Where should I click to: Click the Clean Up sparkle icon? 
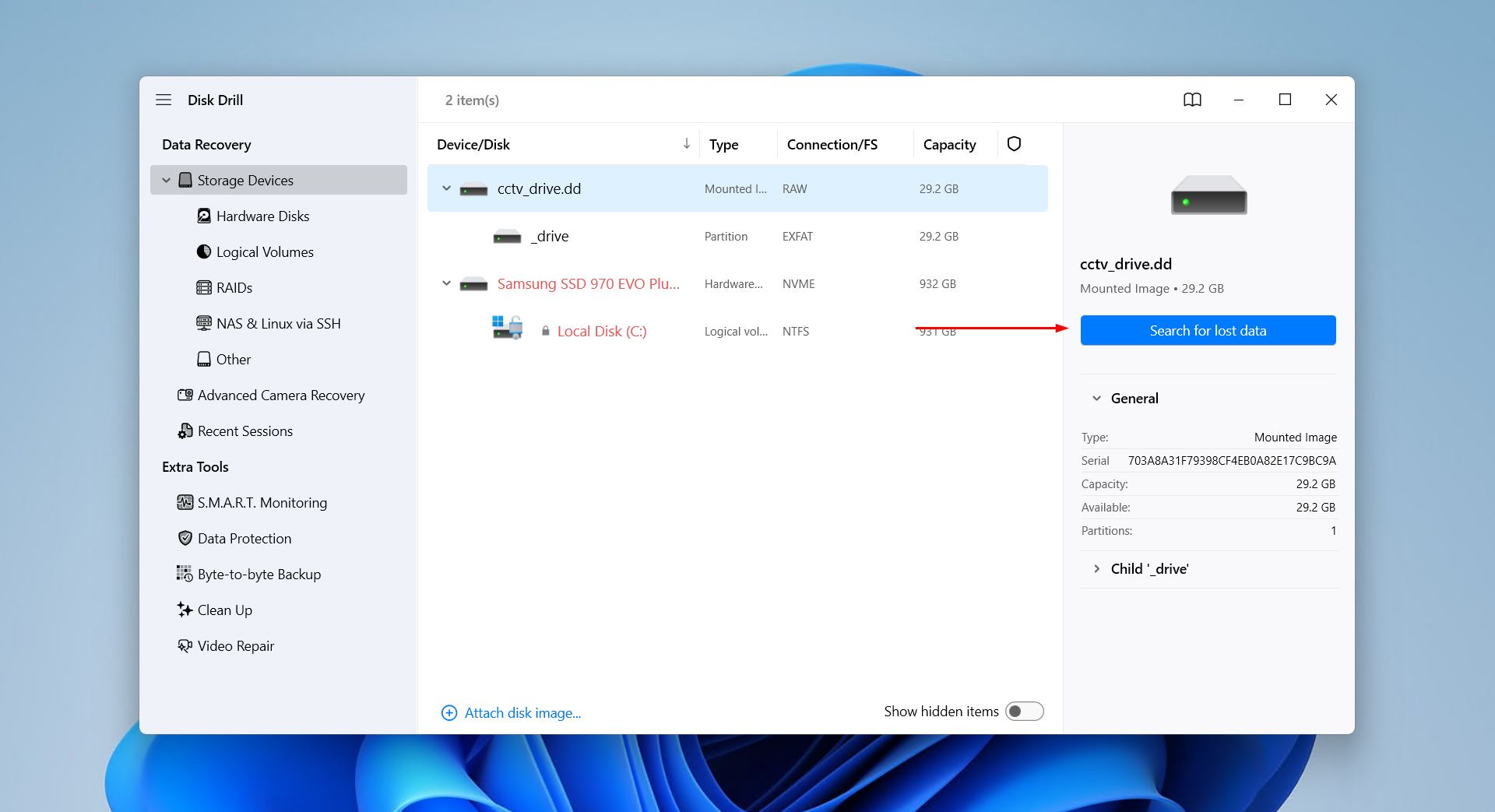tap(185, 610)
